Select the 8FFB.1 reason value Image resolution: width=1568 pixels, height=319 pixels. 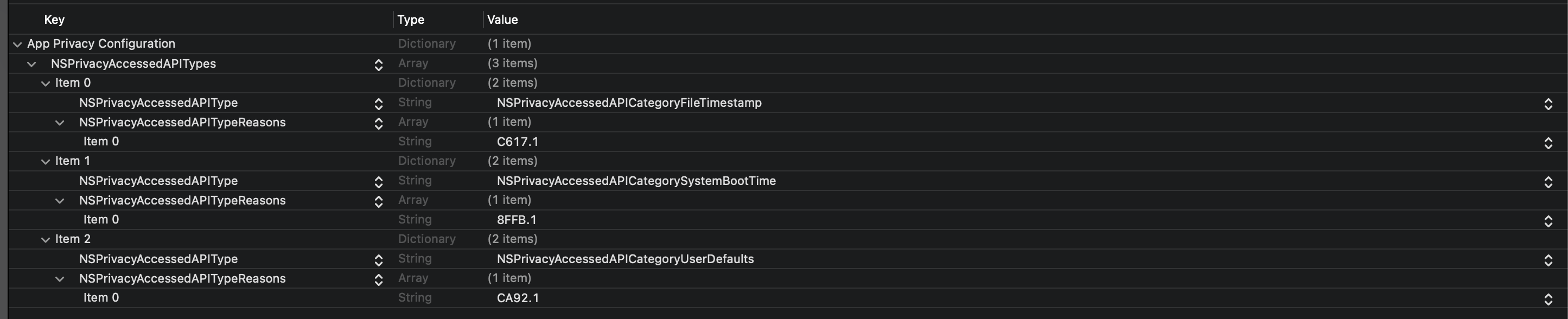(516, 220)
